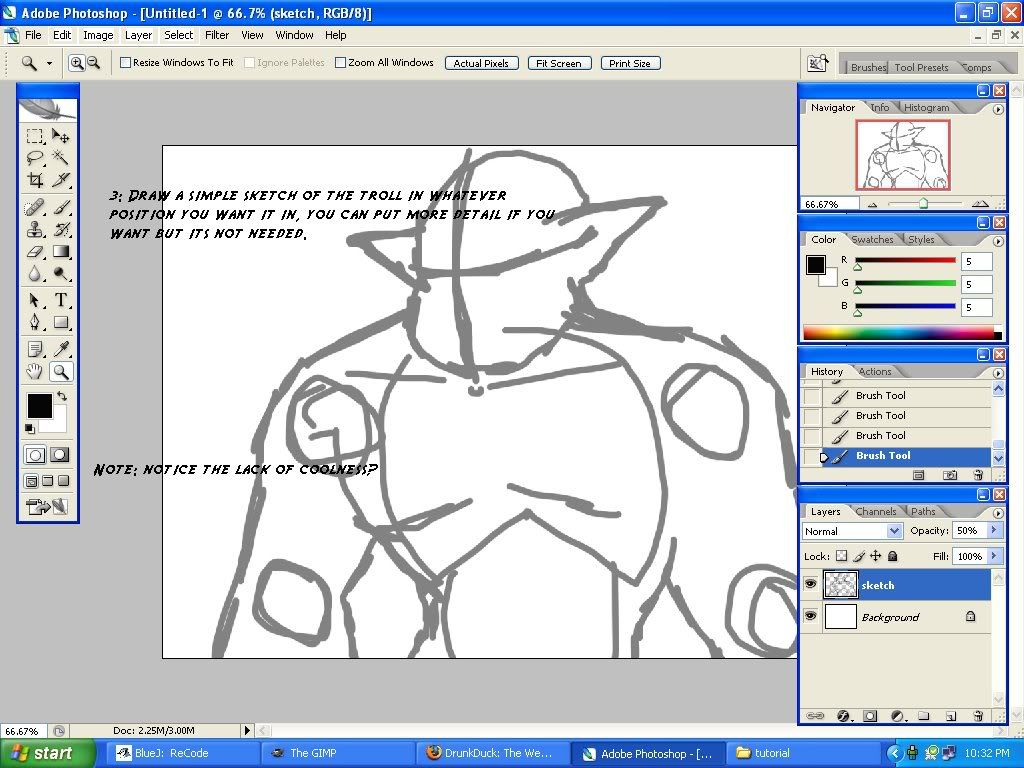Open the Filter menu

pyautogui.click(x=217, y=35)
